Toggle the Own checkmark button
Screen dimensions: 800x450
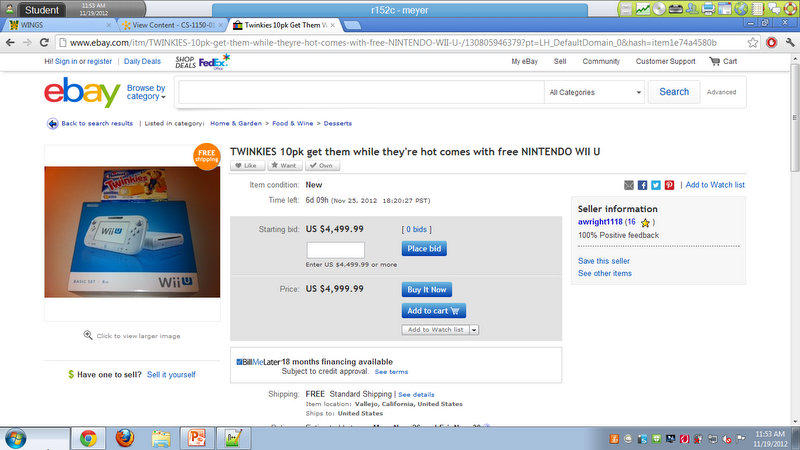pos(322,165)
